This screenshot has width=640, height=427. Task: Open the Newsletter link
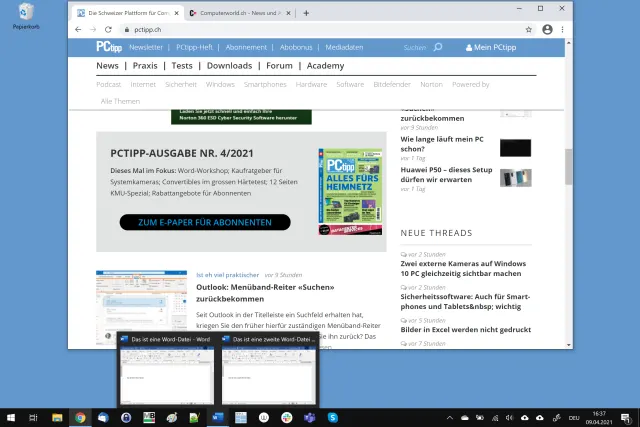pos(146,47)
